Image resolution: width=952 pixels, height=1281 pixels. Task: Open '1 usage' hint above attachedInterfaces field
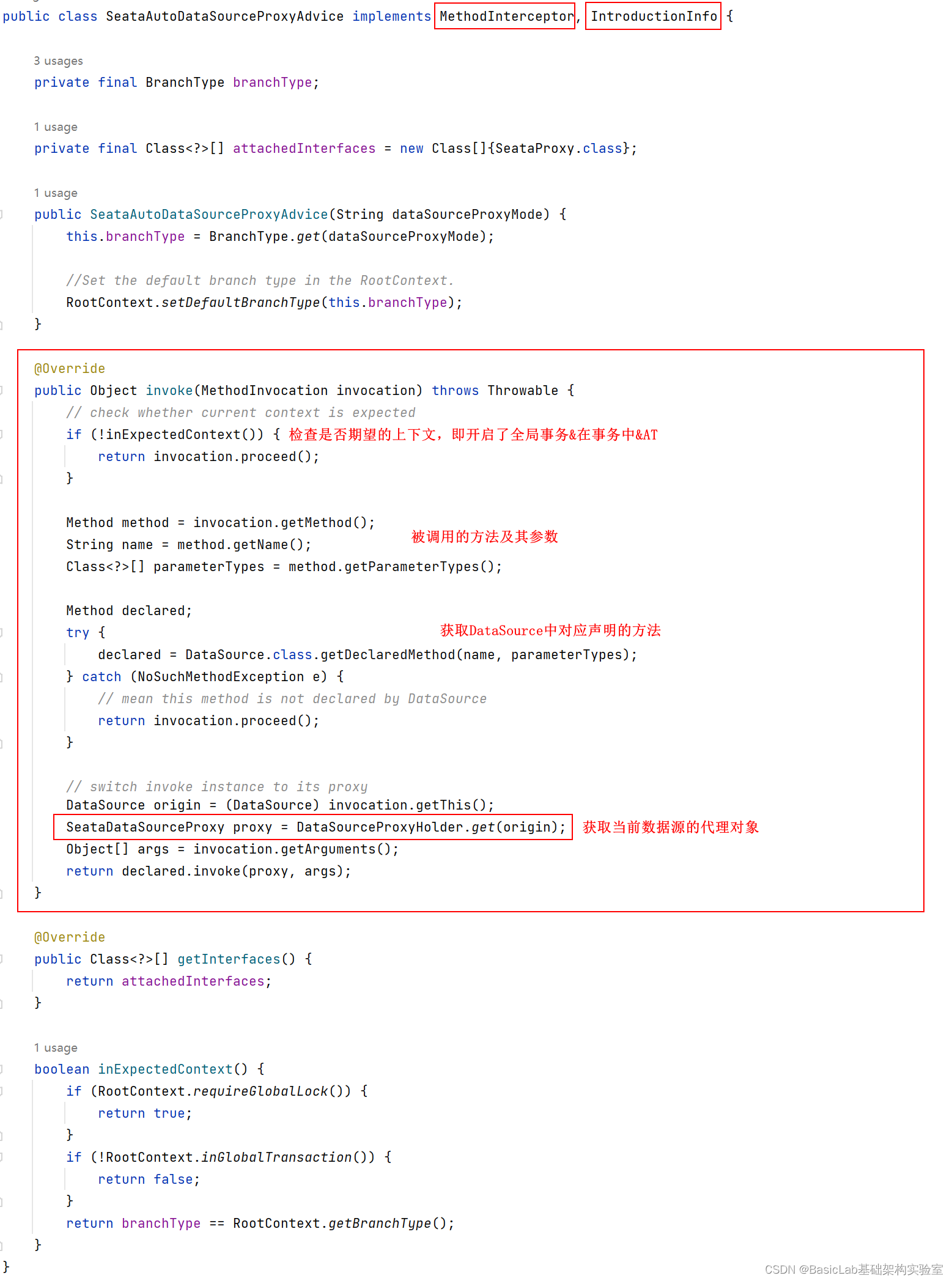click(x=56, y=127)
